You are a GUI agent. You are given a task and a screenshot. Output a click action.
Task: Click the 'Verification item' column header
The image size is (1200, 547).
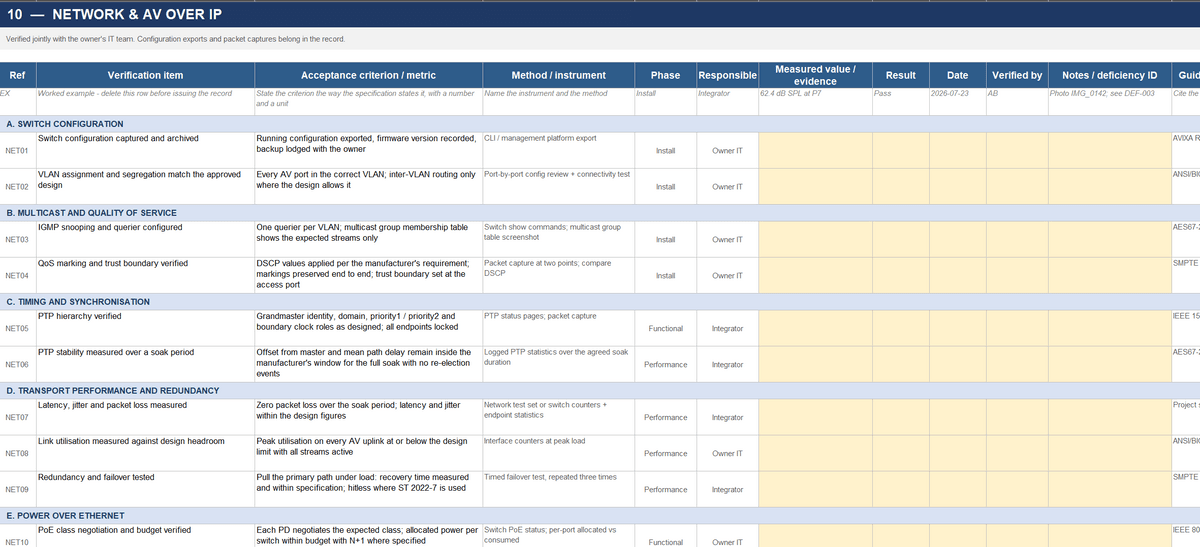(x=145, y=75)
